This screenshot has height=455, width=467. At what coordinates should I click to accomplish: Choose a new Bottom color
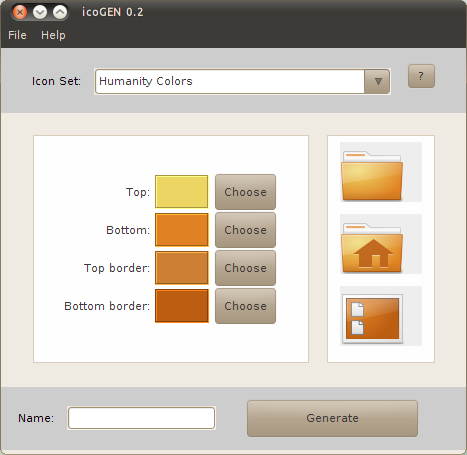pos(245,230)
